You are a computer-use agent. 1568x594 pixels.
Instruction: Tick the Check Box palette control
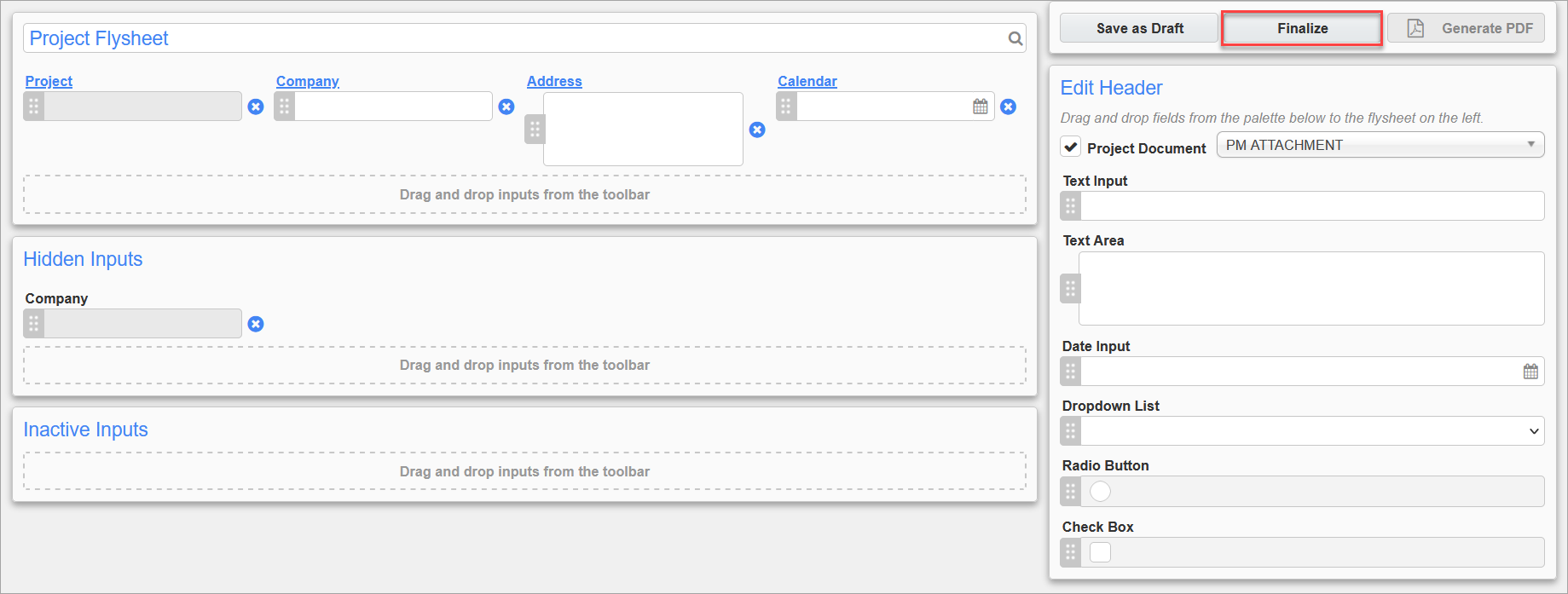coord(1101,552)
